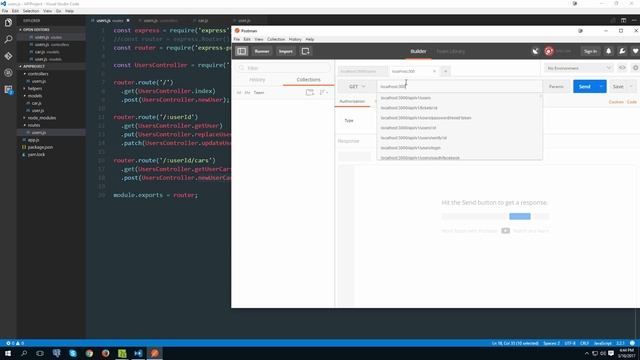Collapse the models folder
Image resolution: width=640 pixels, height=360 pixels.
(35, 96)
